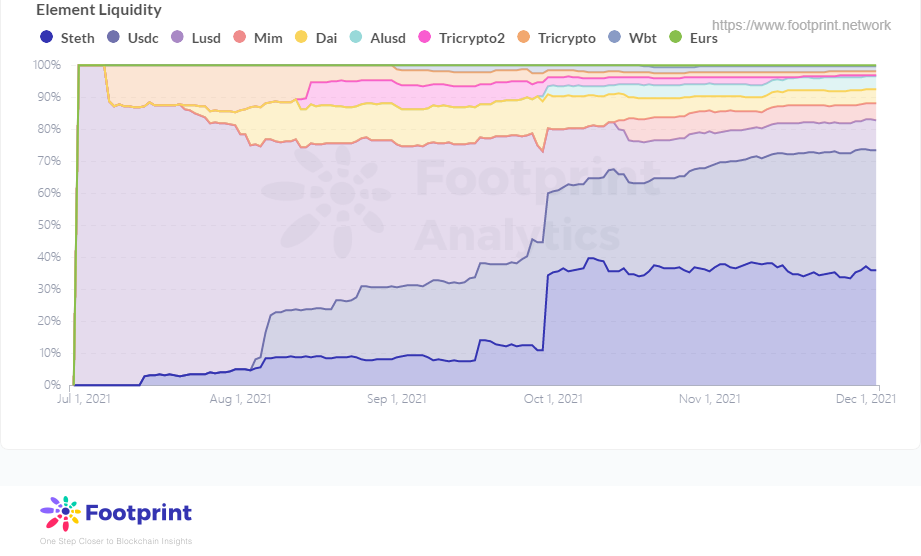The width and height of the screenshot is (921, 556).
Task: Select the Oct 1, 2021 axis label
Action: point(553,399)
